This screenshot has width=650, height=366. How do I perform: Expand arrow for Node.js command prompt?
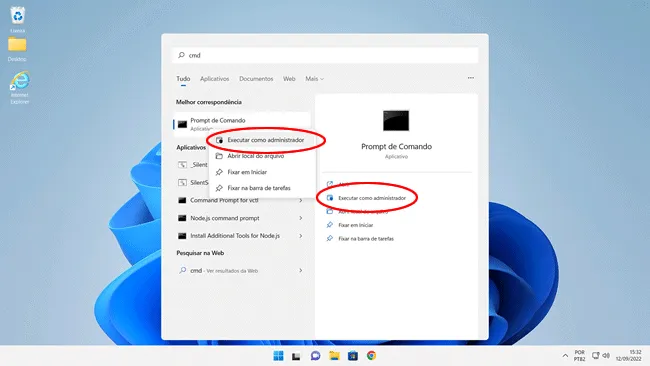tap(301, 218)
